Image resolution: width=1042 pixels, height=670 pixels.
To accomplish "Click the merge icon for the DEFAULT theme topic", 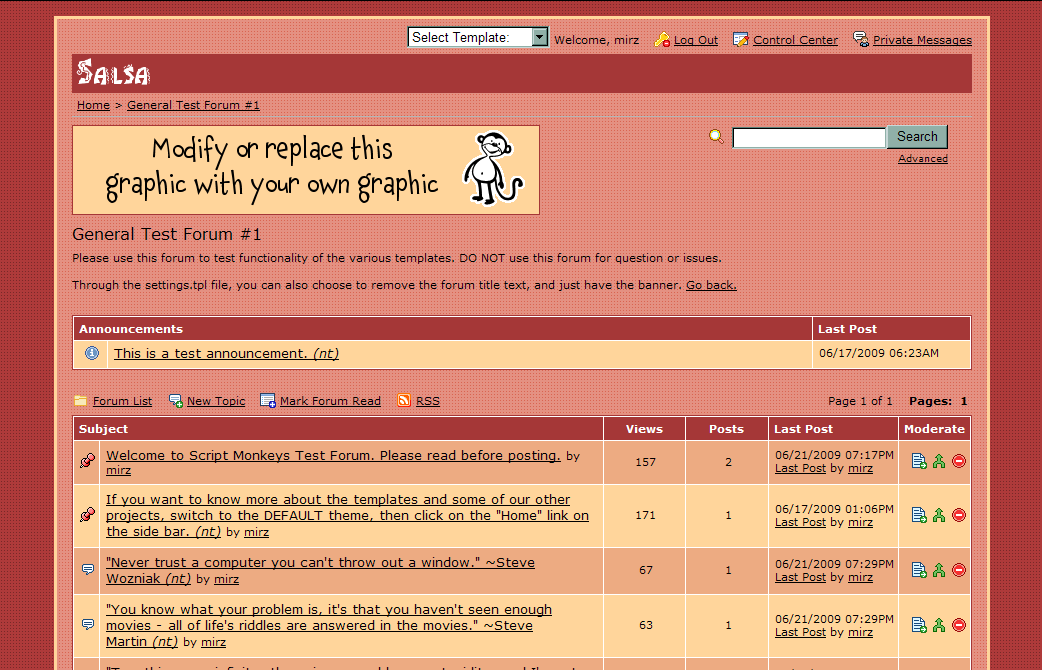I will tap(939, 515).
